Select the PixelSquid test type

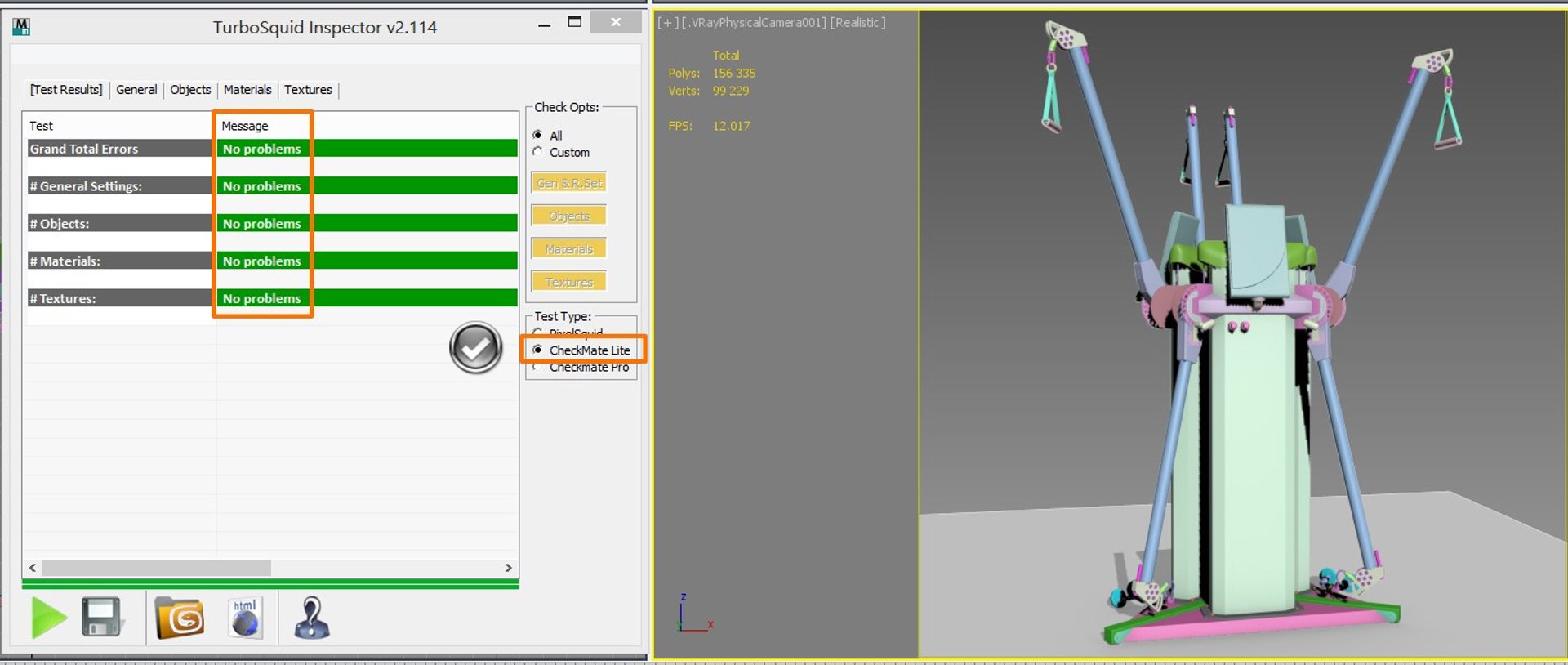pos(569,333)
